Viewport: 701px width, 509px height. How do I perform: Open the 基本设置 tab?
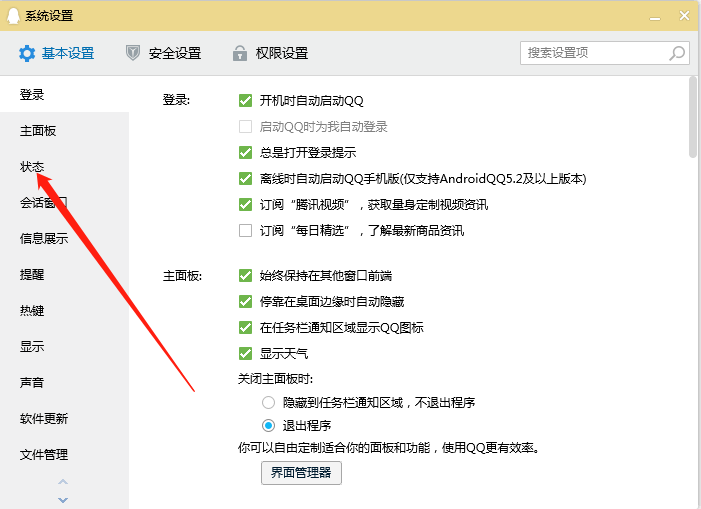57,54
